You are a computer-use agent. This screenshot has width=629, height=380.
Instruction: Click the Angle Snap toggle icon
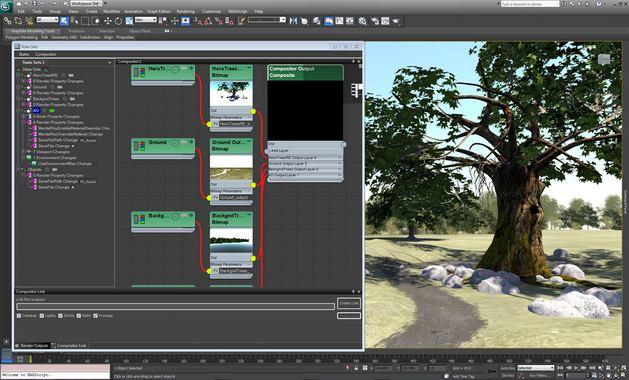pos(208,21)
